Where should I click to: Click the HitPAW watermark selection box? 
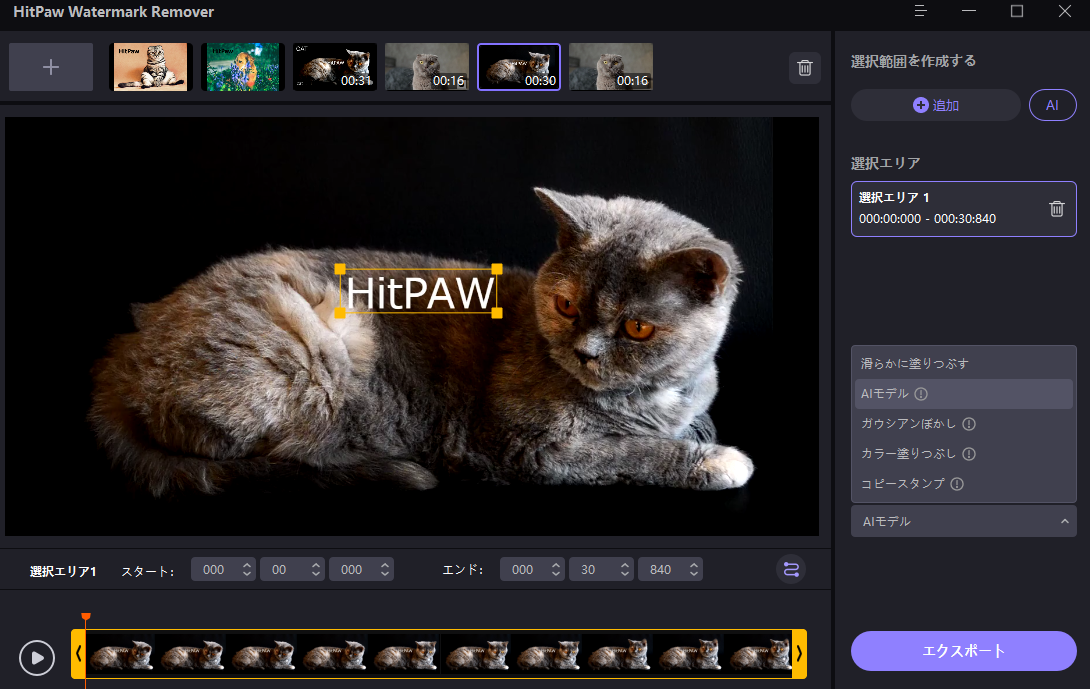pos(418,291)
